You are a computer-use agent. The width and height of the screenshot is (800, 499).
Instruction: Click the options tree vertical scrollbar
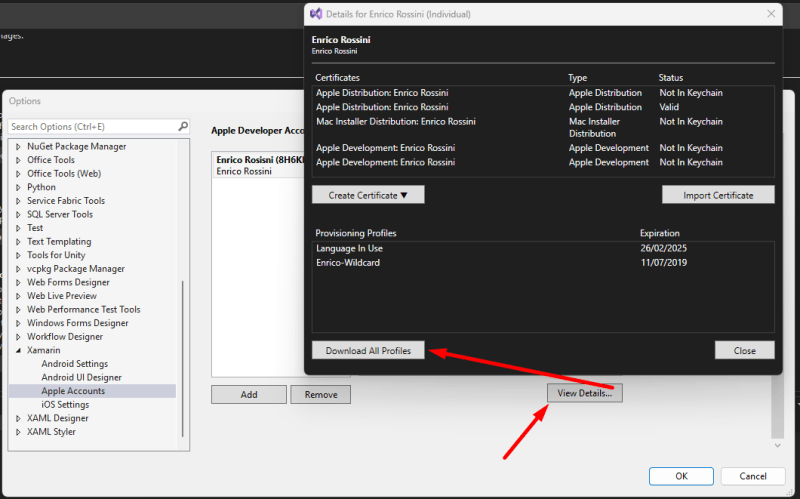pos(183,359)
